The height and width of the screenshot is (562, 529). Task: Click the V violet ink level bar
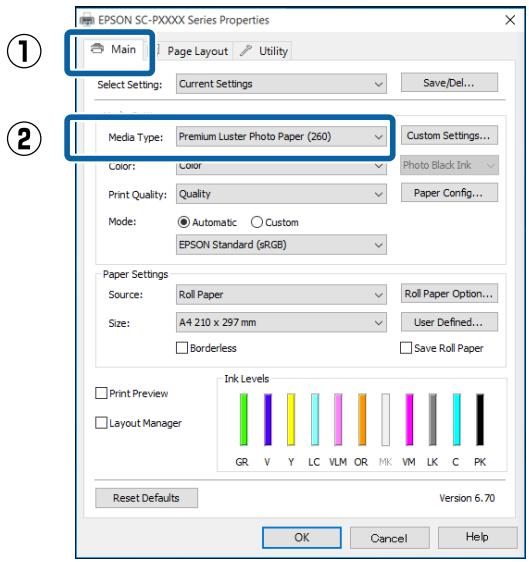[268, 419]
